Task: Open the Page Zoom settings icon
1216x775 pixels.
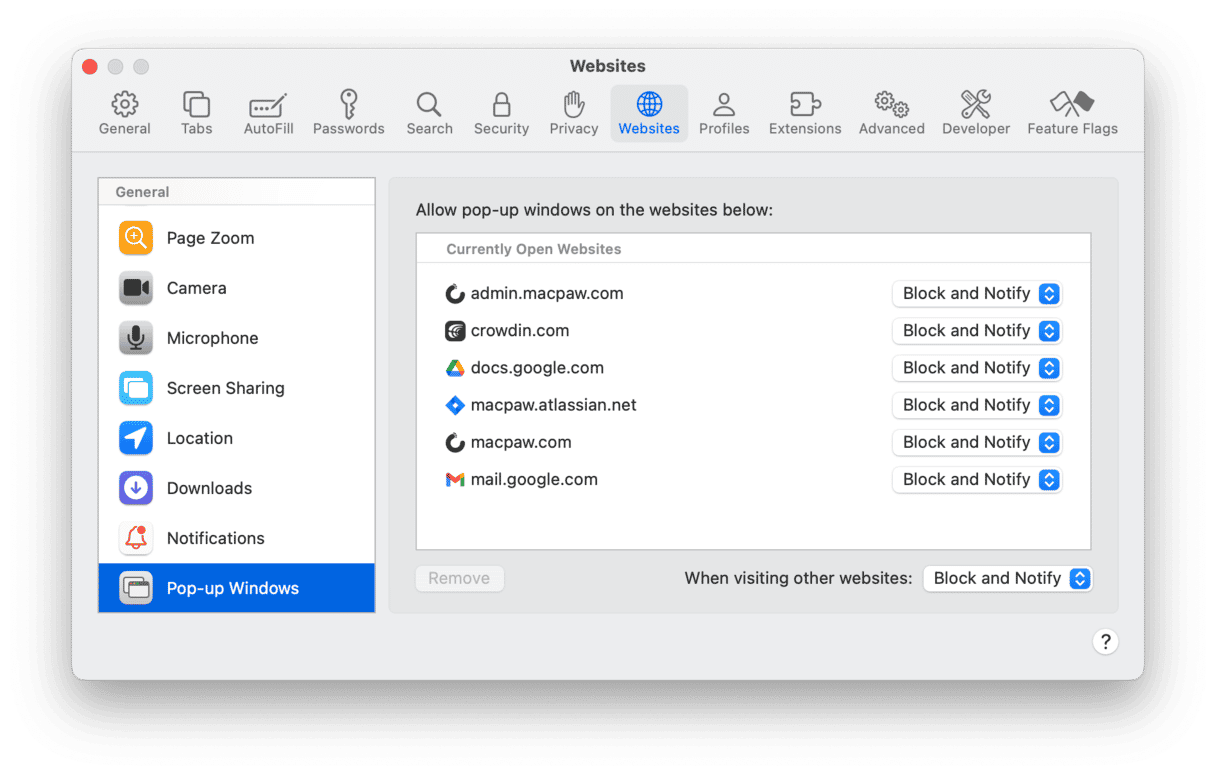Action: [x=136, y=238]
